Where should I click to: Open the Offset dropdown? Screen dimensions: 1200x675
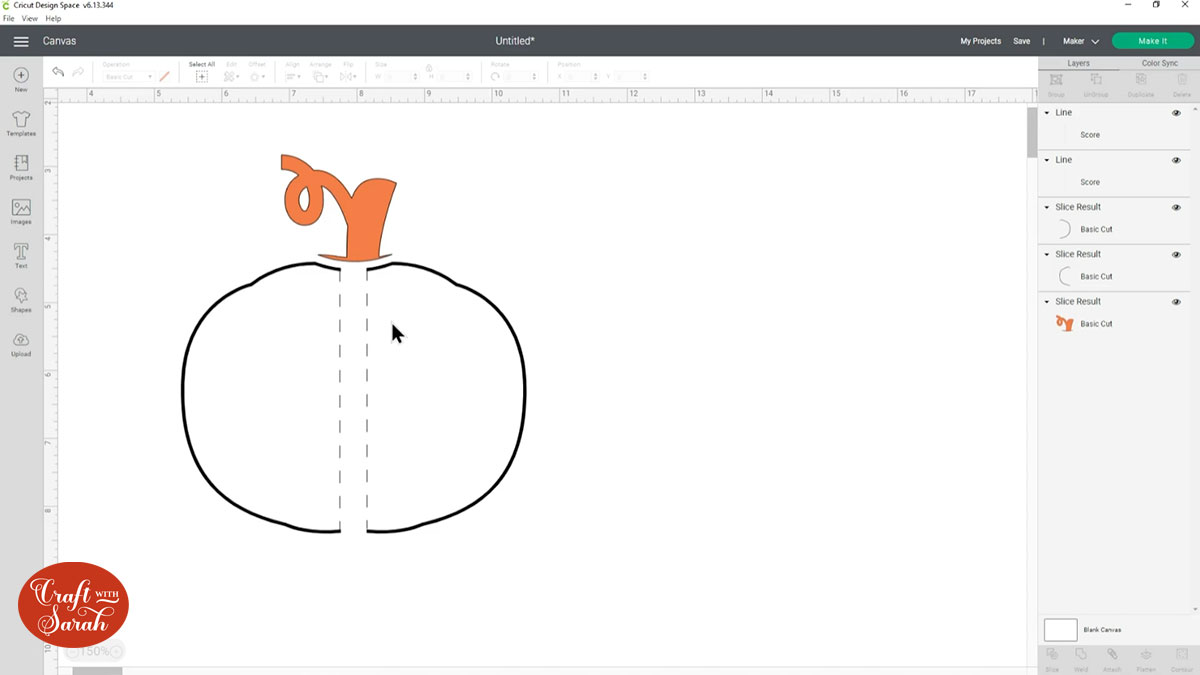[257, 77]
